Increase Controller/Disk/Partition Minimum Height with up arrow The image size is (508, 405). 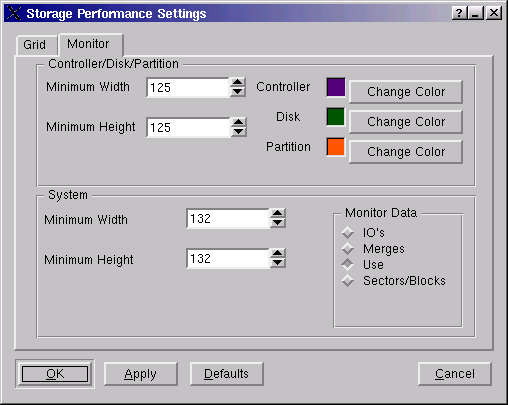(x=238, y=122)
